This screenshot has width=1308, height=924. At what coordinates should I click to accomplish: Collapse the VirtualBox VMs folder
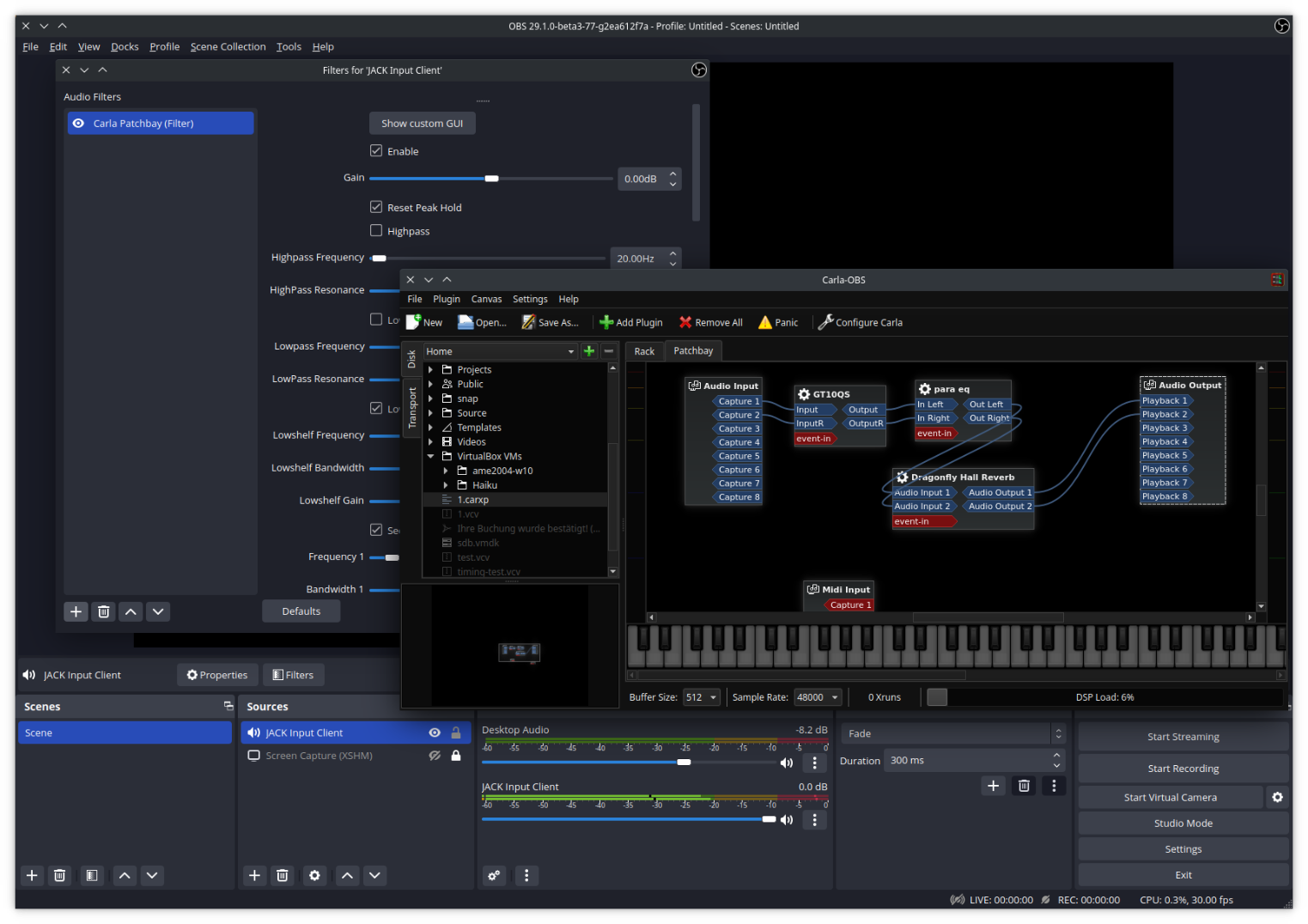tap(431, 456)
